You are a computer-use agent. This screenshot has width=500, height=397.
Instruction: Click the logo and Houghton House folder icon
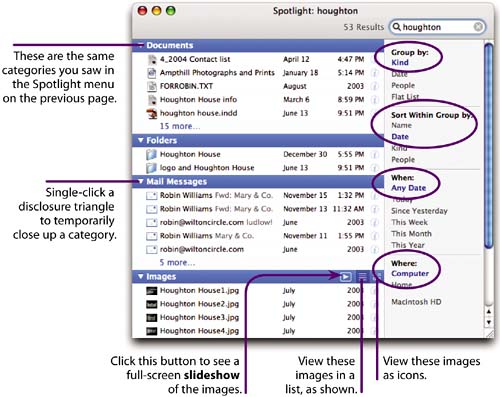click(151, 168)
